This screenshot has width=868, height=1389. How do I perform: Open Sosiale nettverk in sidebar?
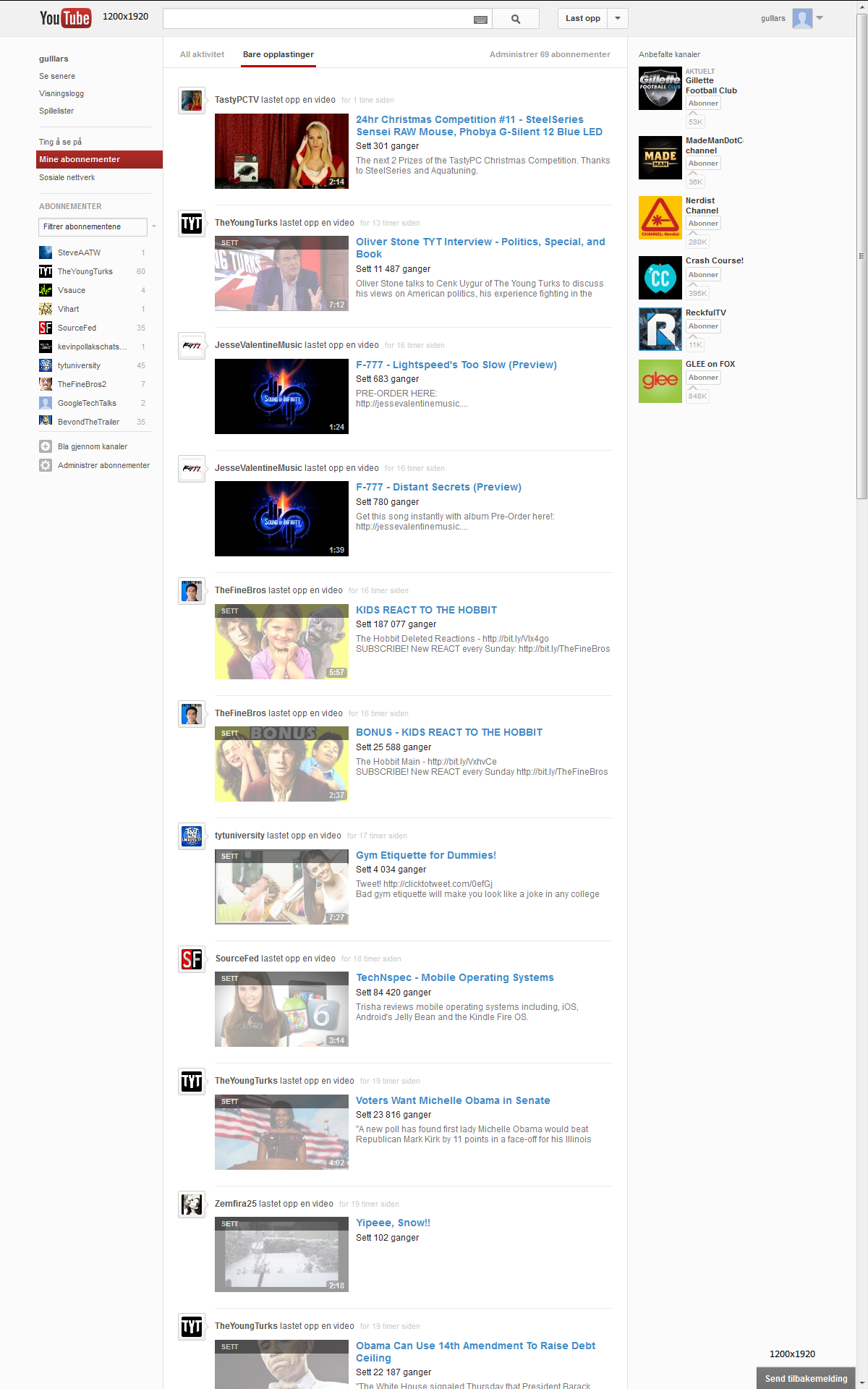67,177
